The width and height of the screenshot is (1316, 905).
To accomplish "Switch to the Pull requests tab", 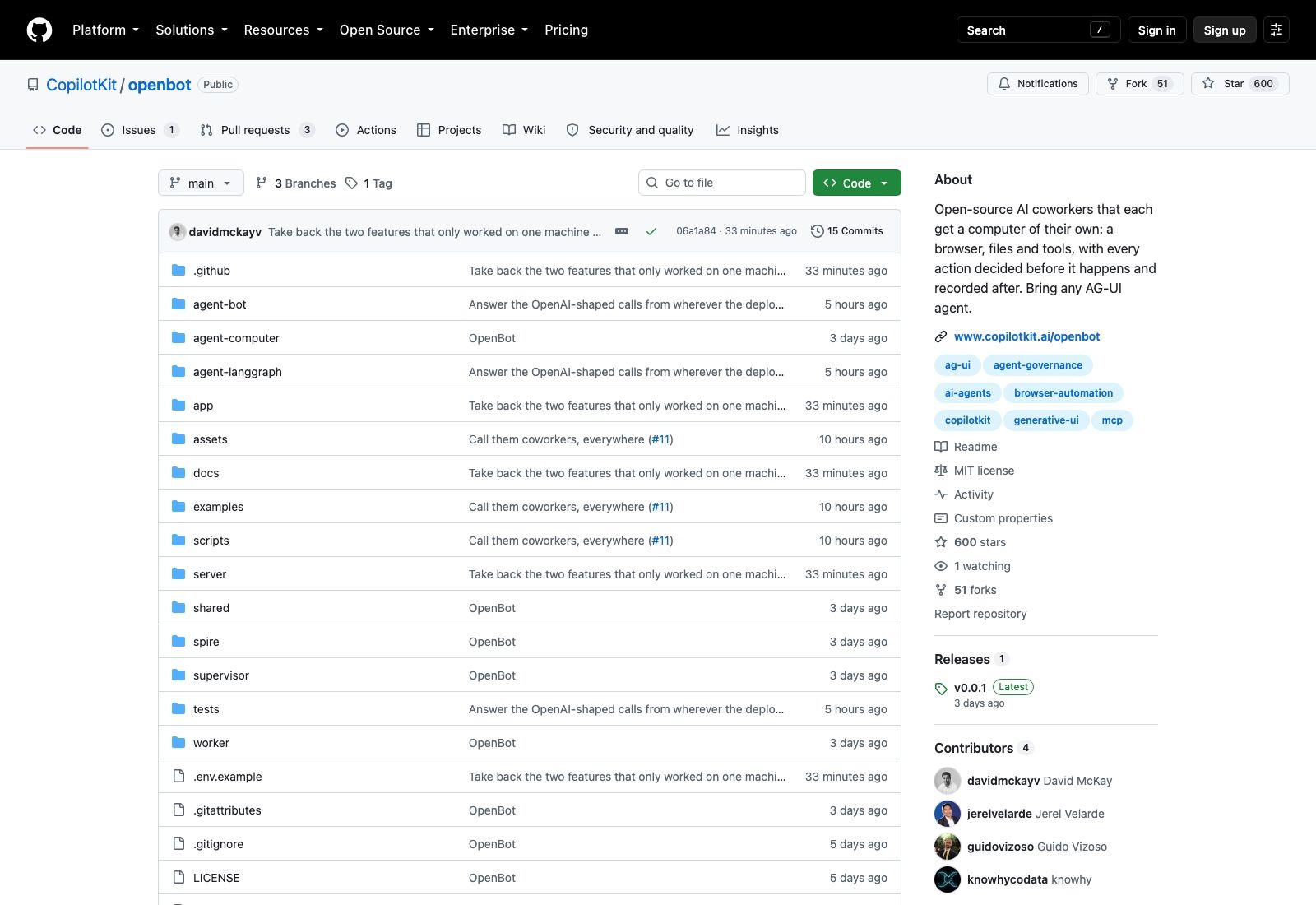I will click(257, 130).
